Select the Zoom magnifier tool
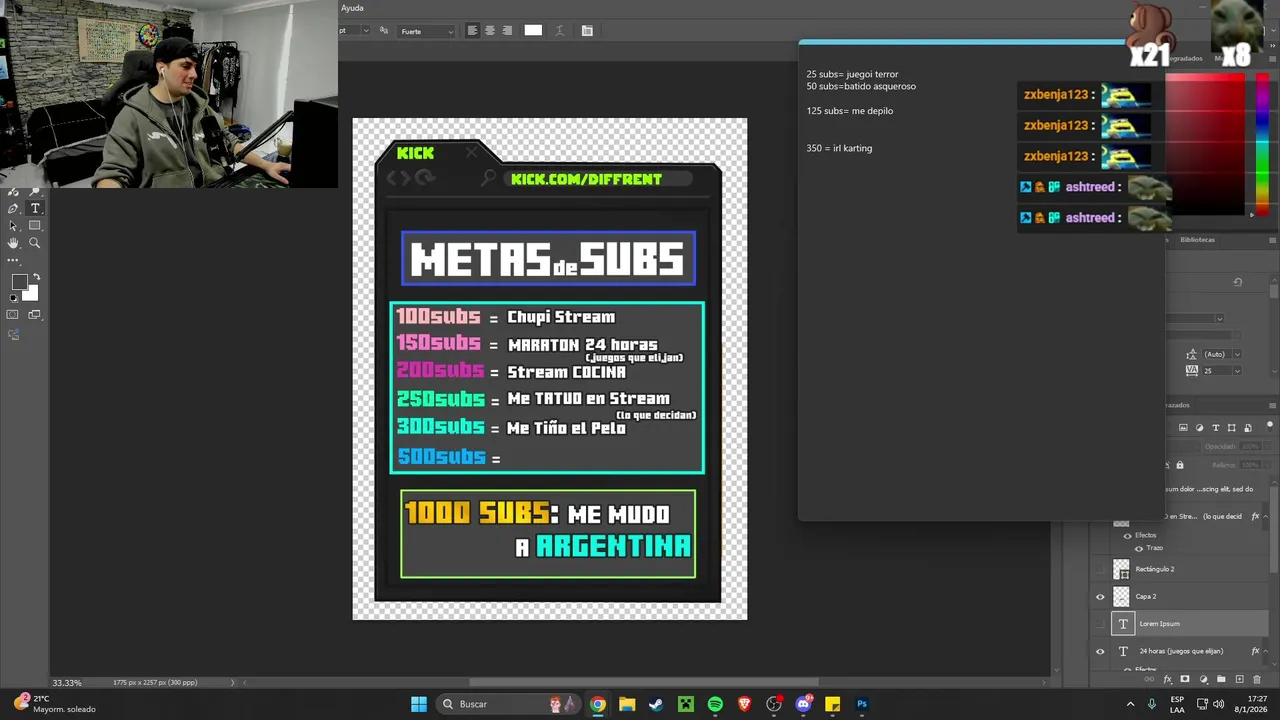This screenshot has height=720, width=1280. tap(34, 243)
